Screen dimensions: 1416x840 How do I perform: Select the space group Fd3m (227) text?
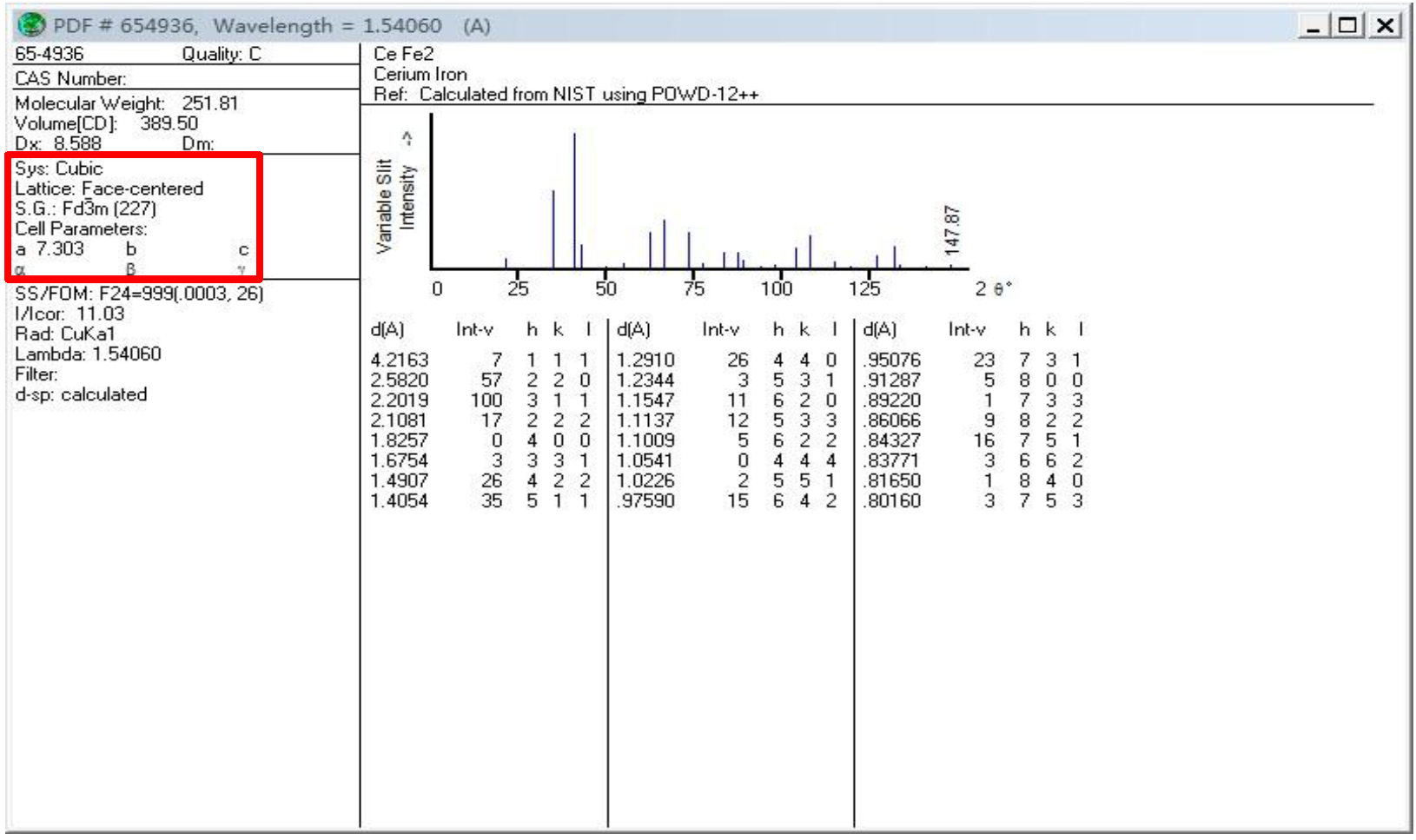109,208
